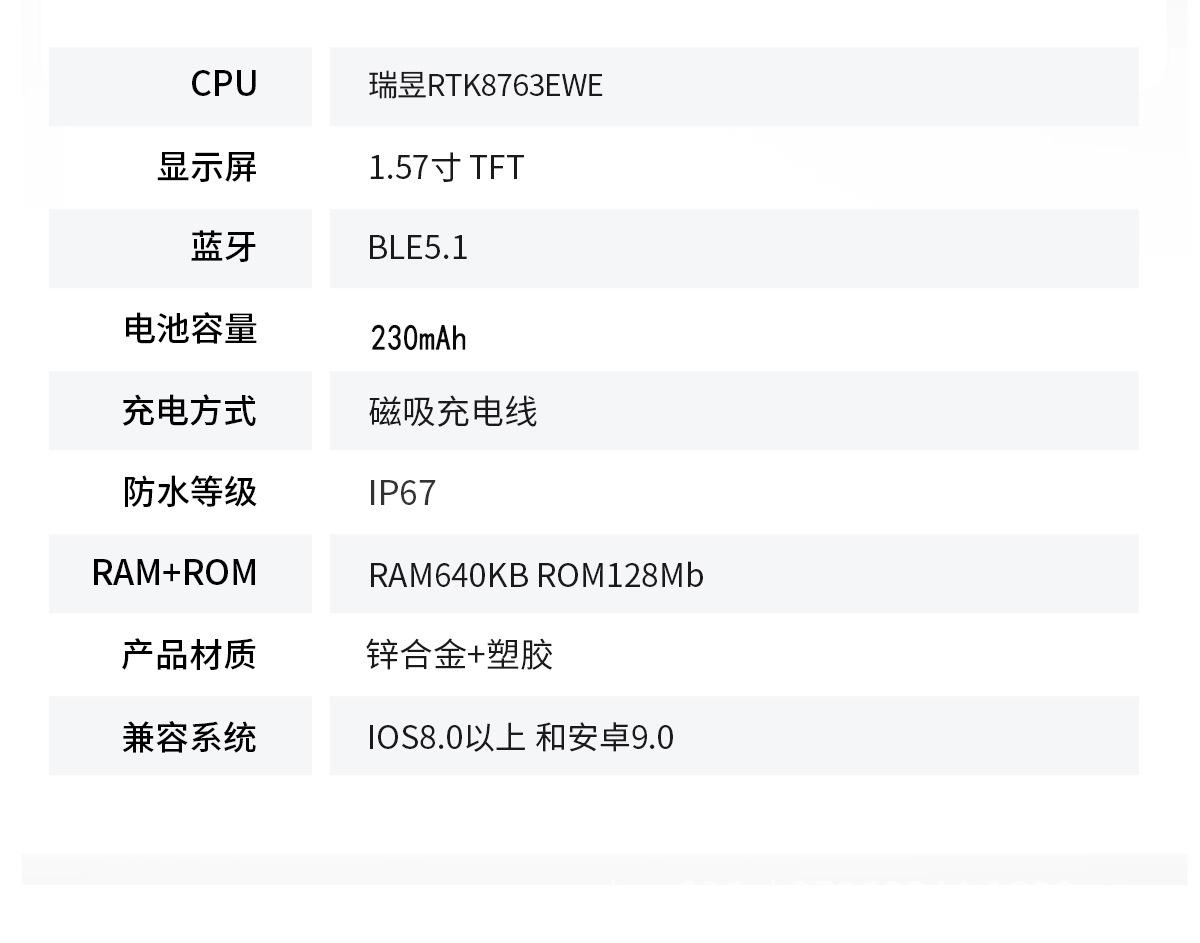Click the 电池容量 label
This screenshot has width=1200, height=943.
[190, 329]
